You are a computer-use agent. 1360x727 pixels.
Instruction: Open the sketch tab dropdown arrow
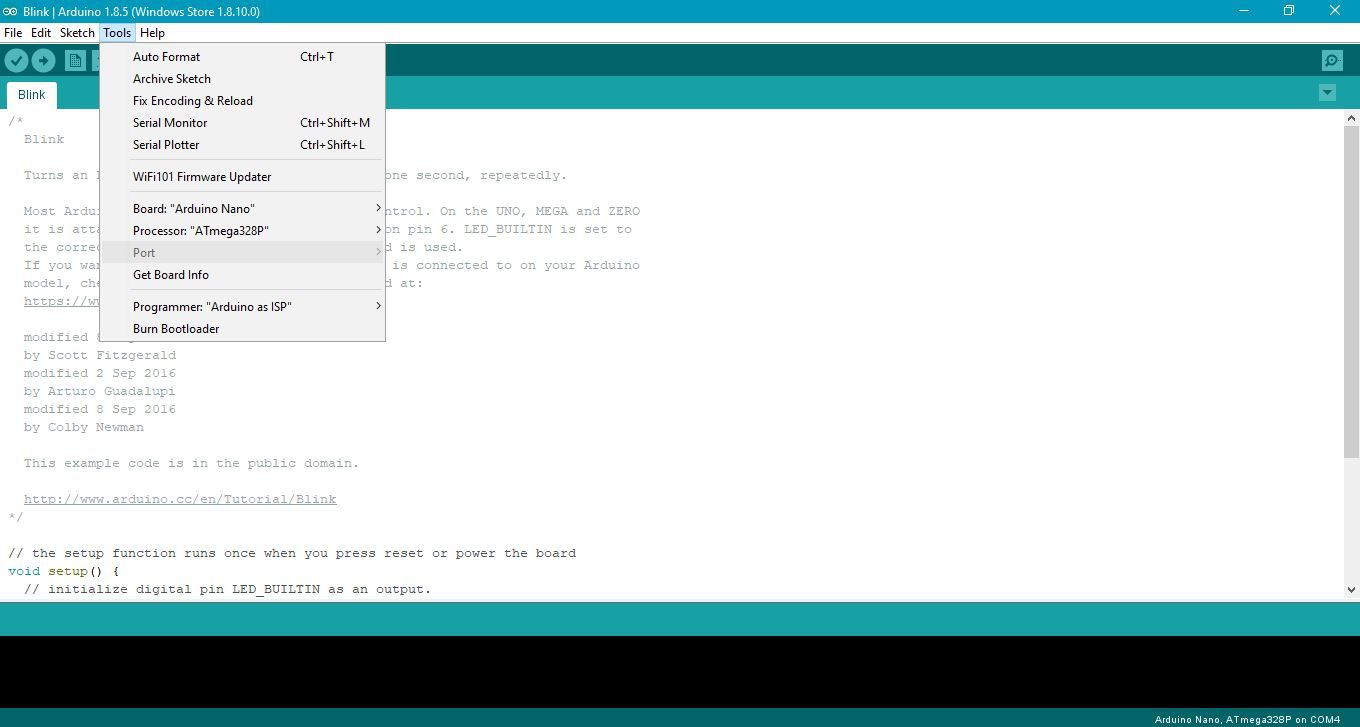1327,91
